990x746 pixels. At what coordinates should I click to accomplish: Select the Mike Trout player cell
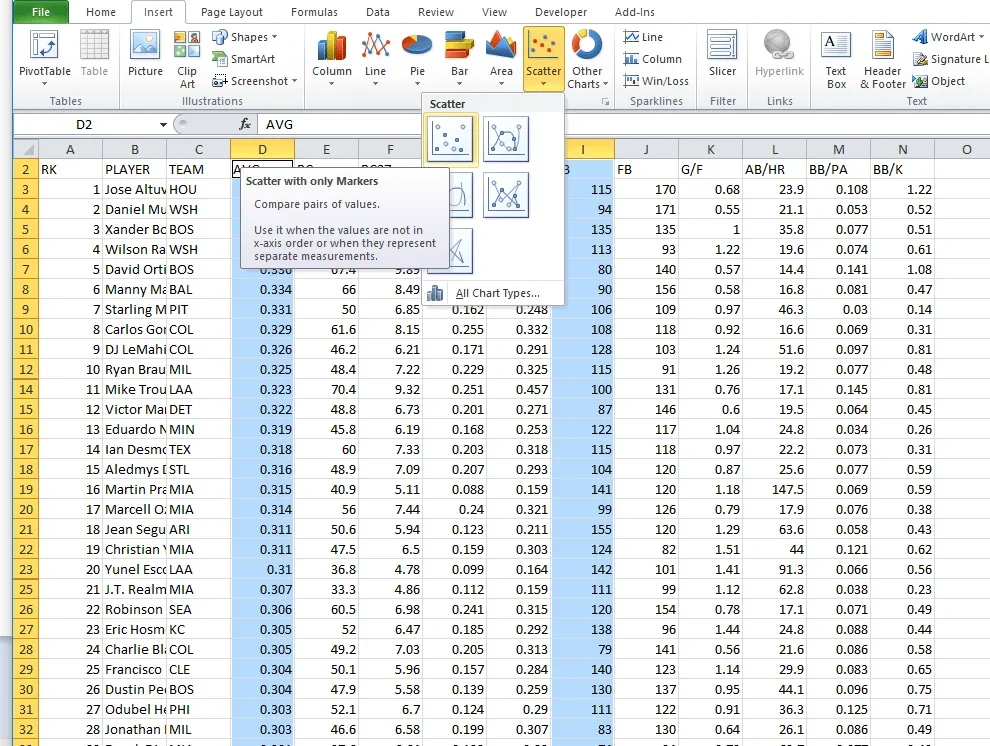pos(134,389)
